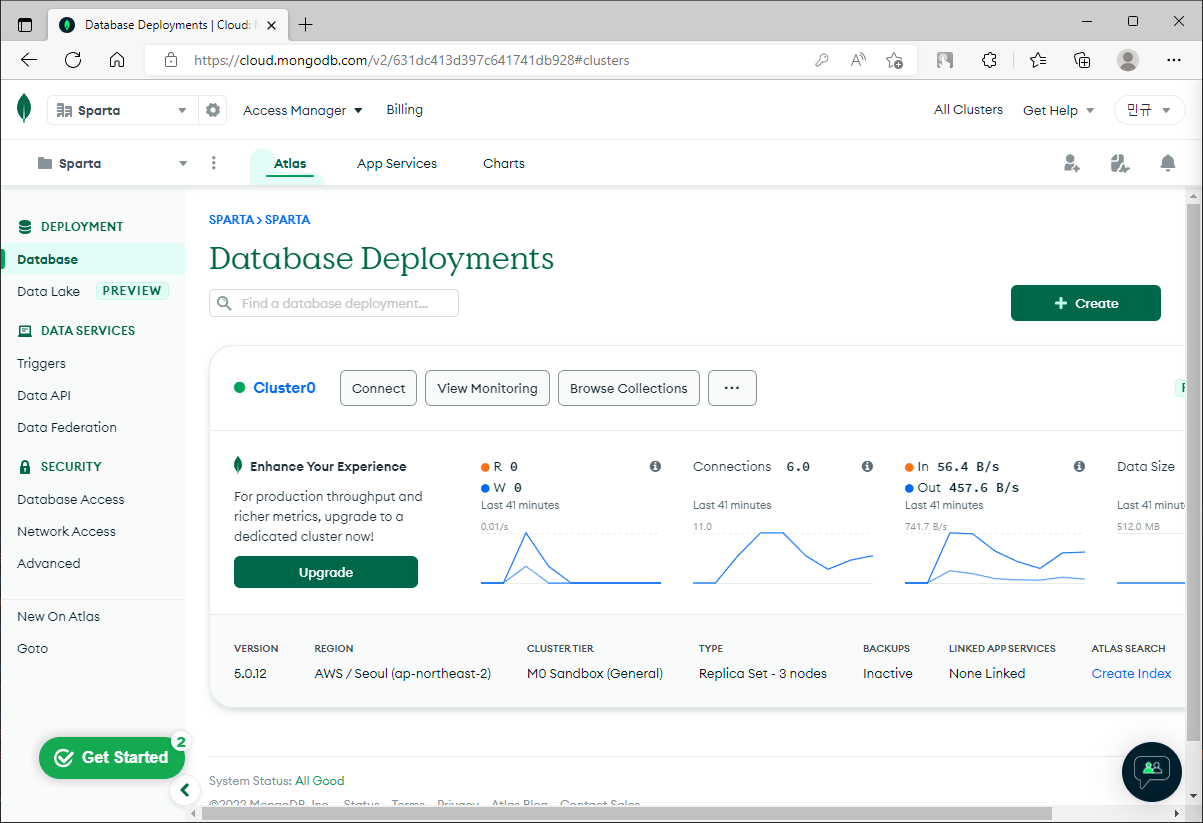Image resolution: width=1203 pixels, height=823 pixels.
Task: Open Data API in the sidebar
Action: pos(44,395)
